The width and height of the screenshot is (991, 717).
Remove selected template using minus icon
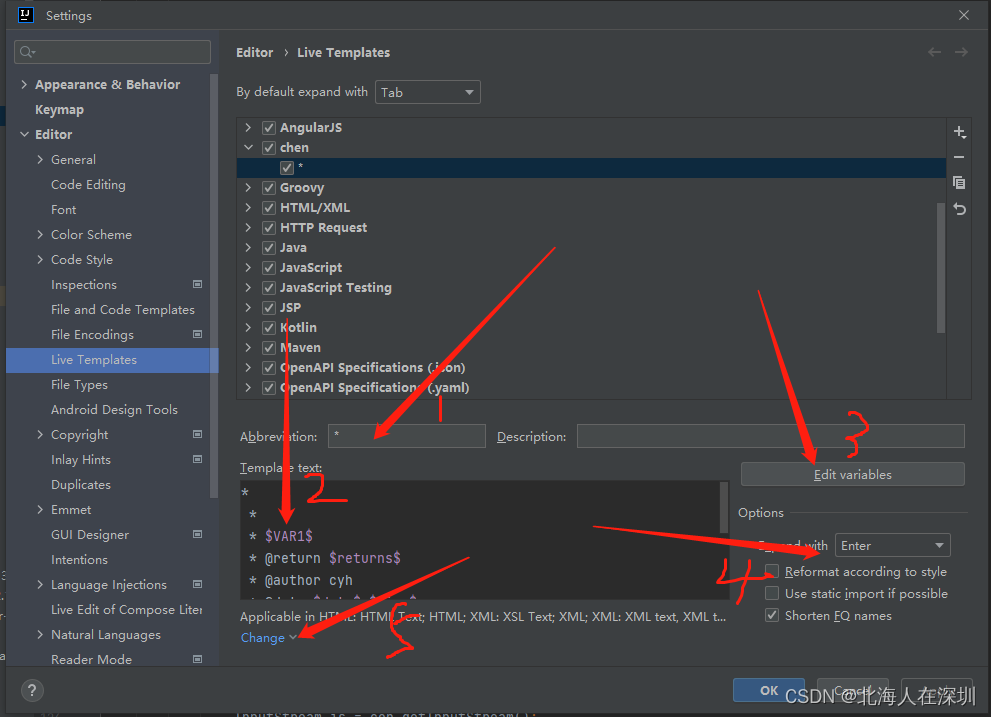959,156
